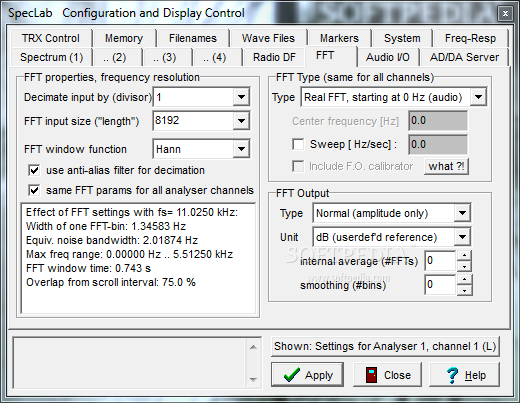This screenshot has width=520, height=403.
Task: Open the Memory tab
Action: [x=124, y=38]
